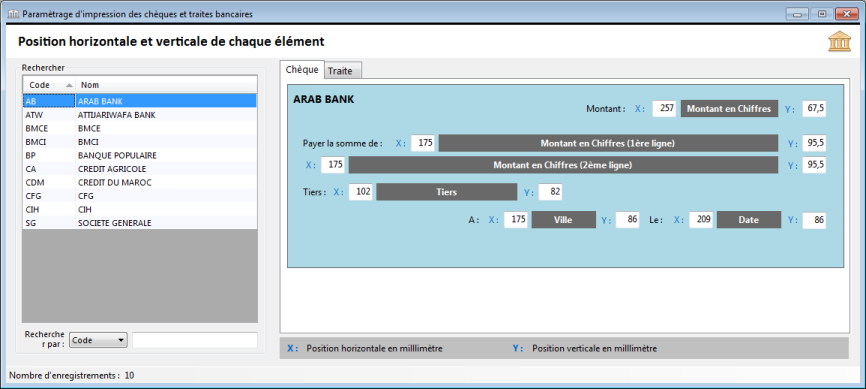
Task: Click the SG code cell
Action: click(x=49, y=223)
